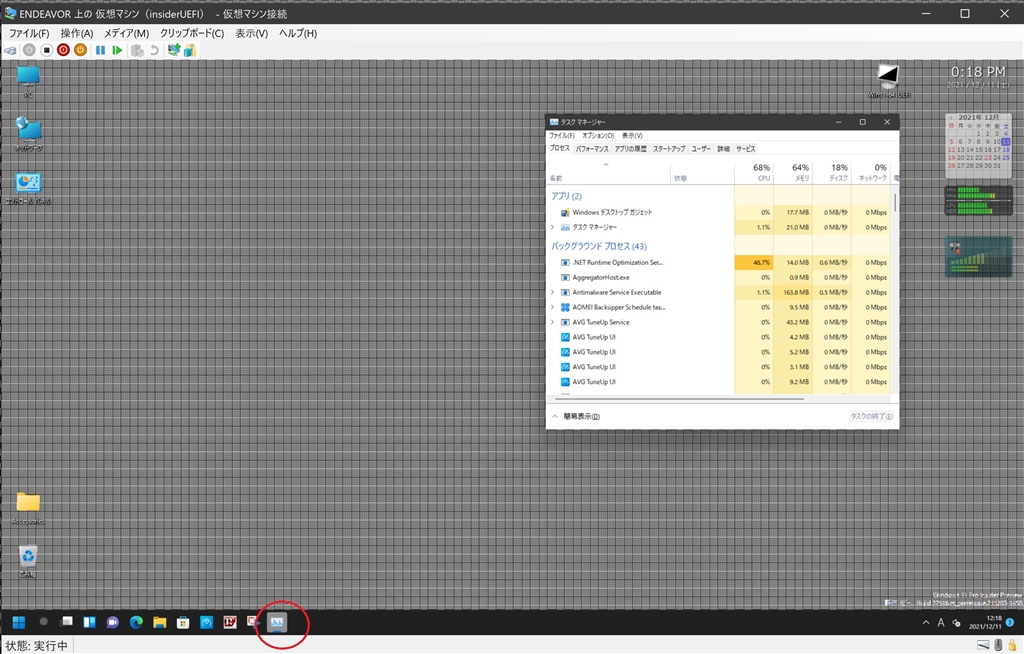
Task: Open Widgets from the guest taskbar
Action: click(x=89, y=622)
